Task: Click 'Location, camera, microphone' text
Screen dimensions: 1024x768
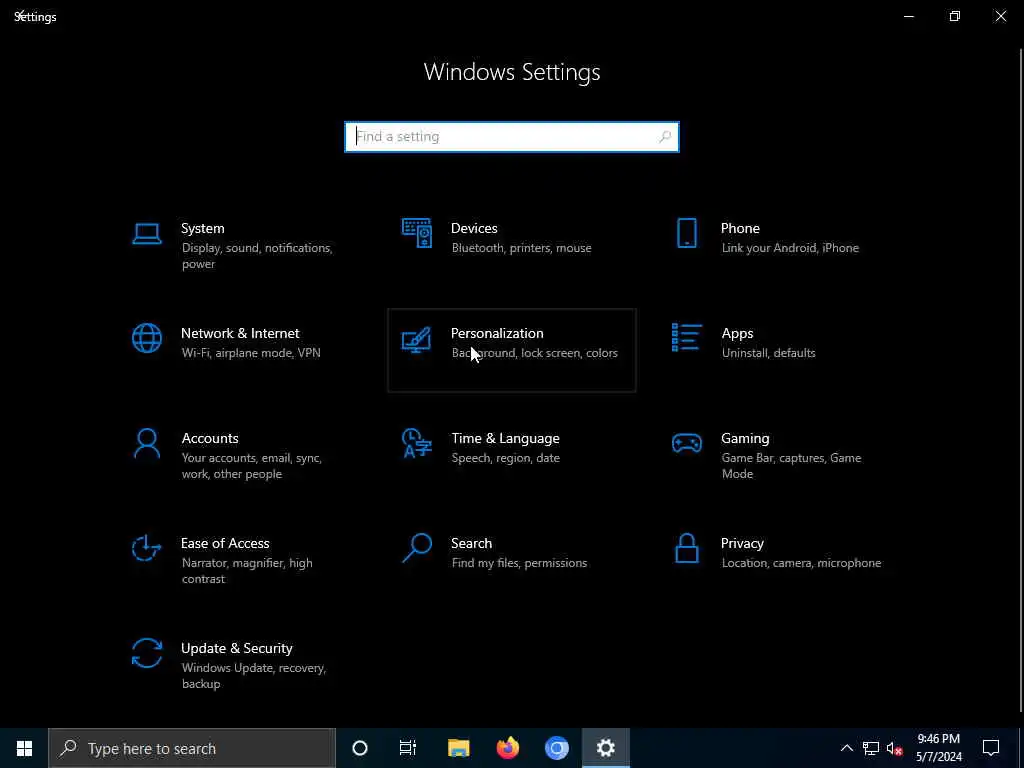Action: coord(801,563)
